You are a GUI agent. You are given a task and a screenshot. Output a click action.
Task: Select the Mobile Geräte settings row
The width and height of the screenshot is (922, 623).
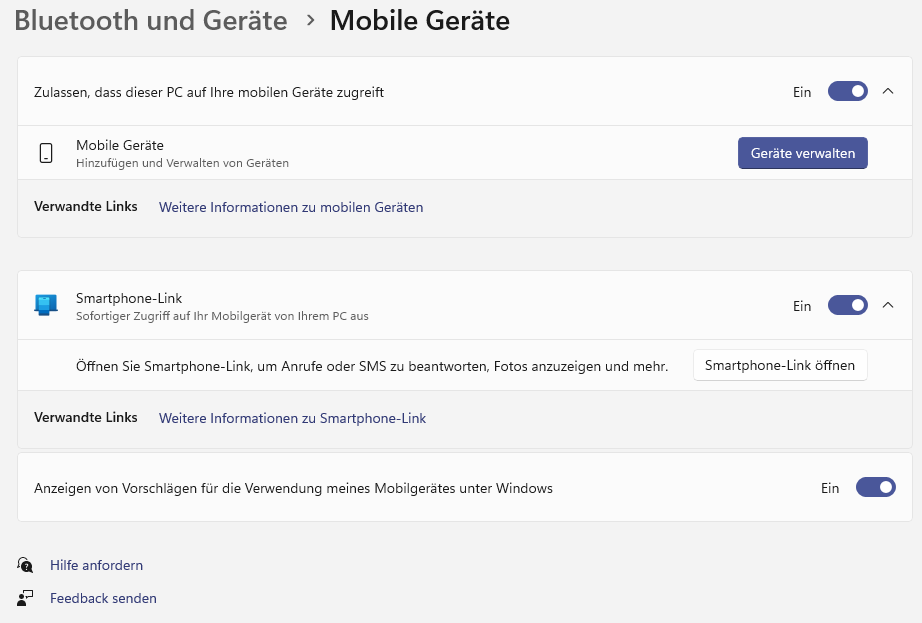400,152
